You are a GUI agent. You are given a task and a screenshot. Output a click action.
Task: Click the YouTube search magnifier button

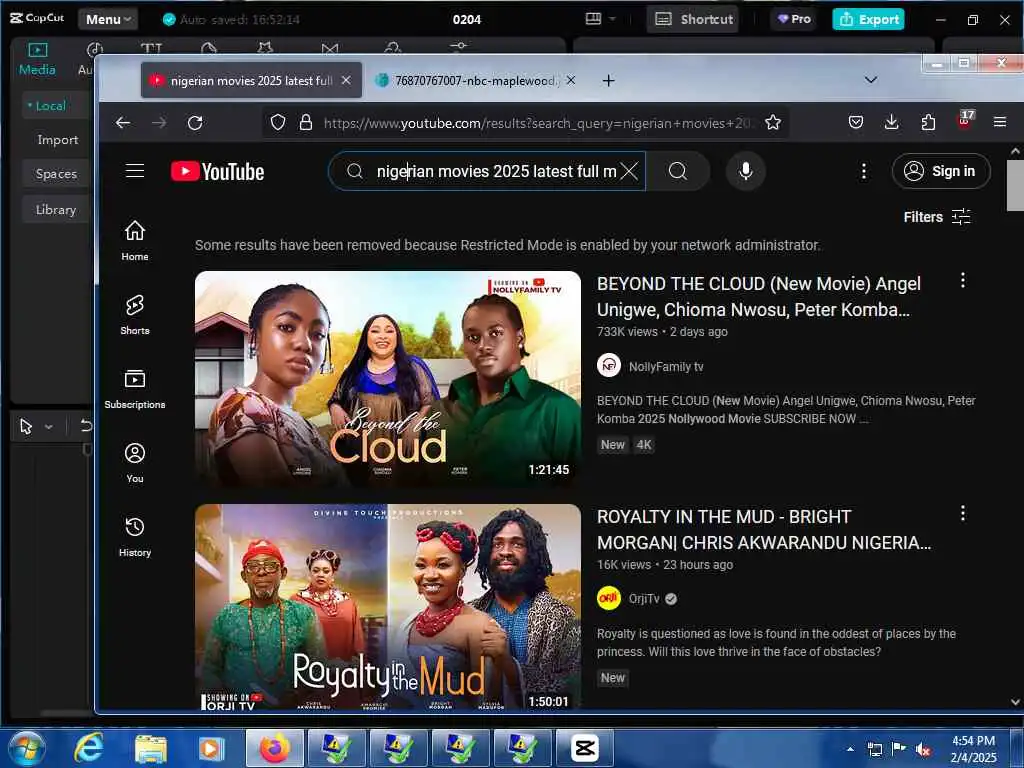coord(678,171)
